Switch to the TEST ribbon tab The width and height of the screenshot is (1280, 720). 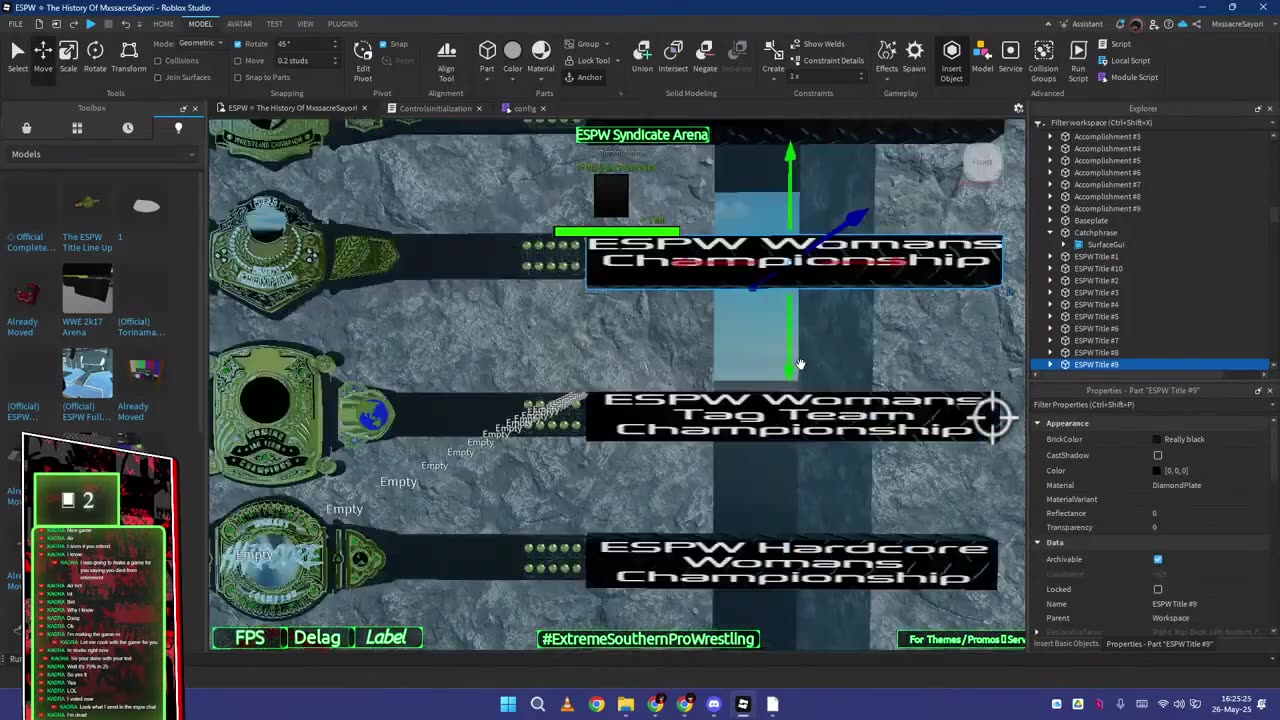pyautogui.click(x=274, y=24)
